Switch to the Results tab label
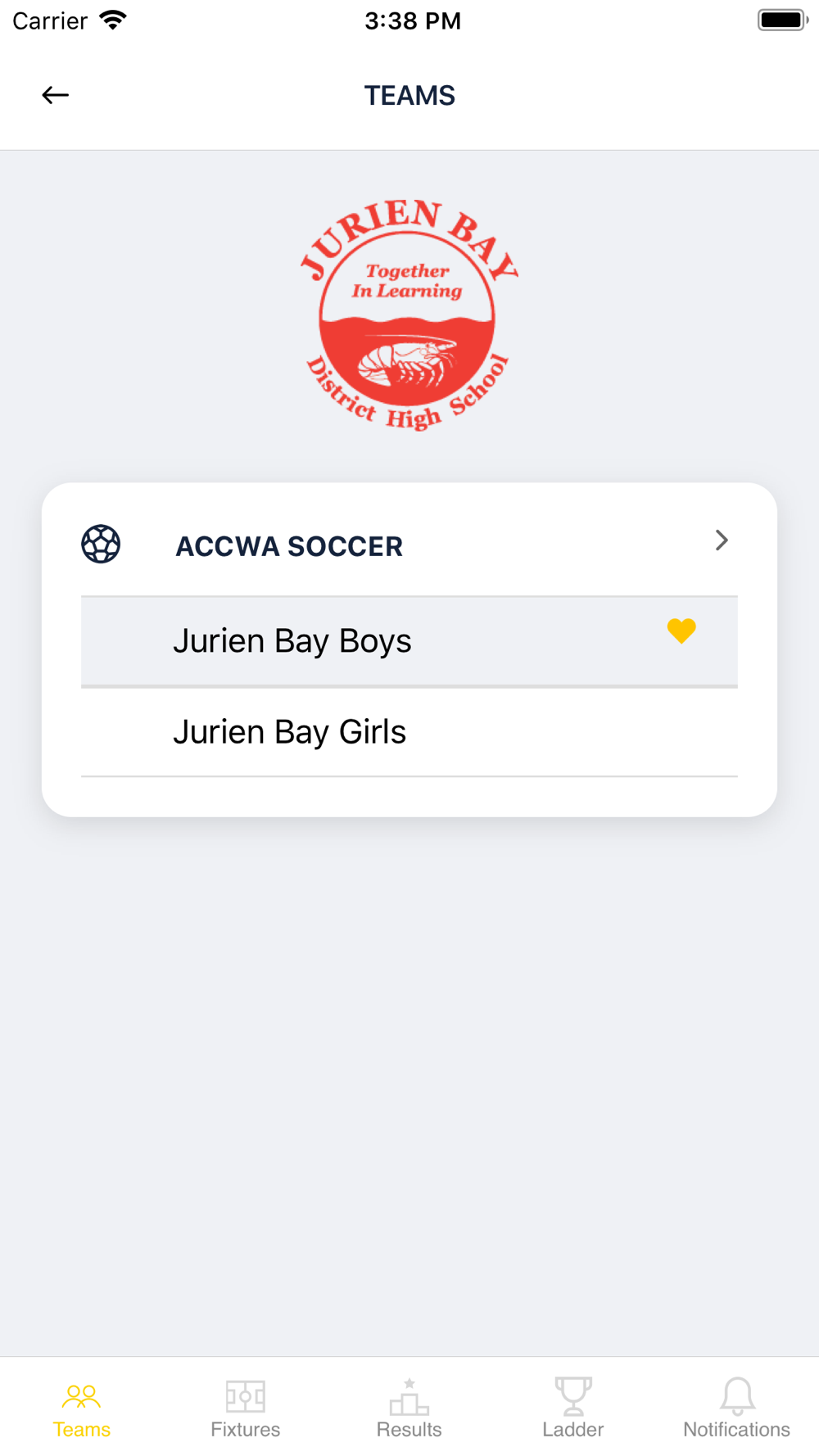The width and height of the screenshot is (819, 1456). pos(409,1430)
